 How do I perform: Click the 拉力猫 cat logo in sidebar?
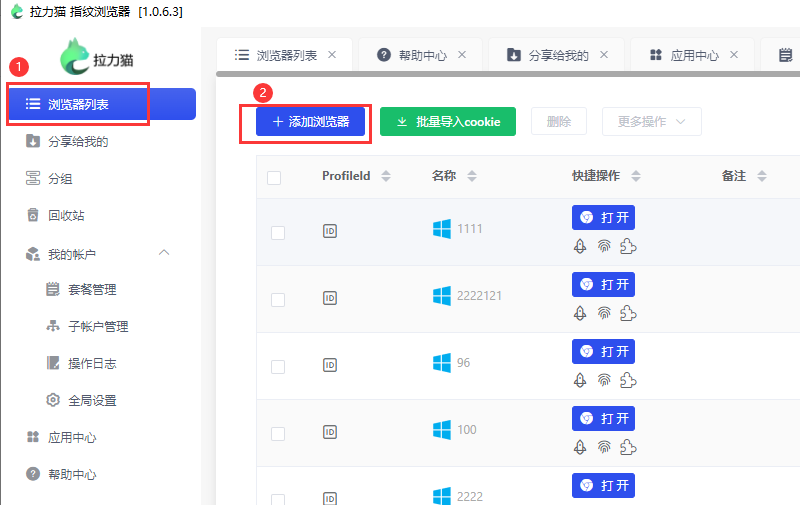(74, 57)
